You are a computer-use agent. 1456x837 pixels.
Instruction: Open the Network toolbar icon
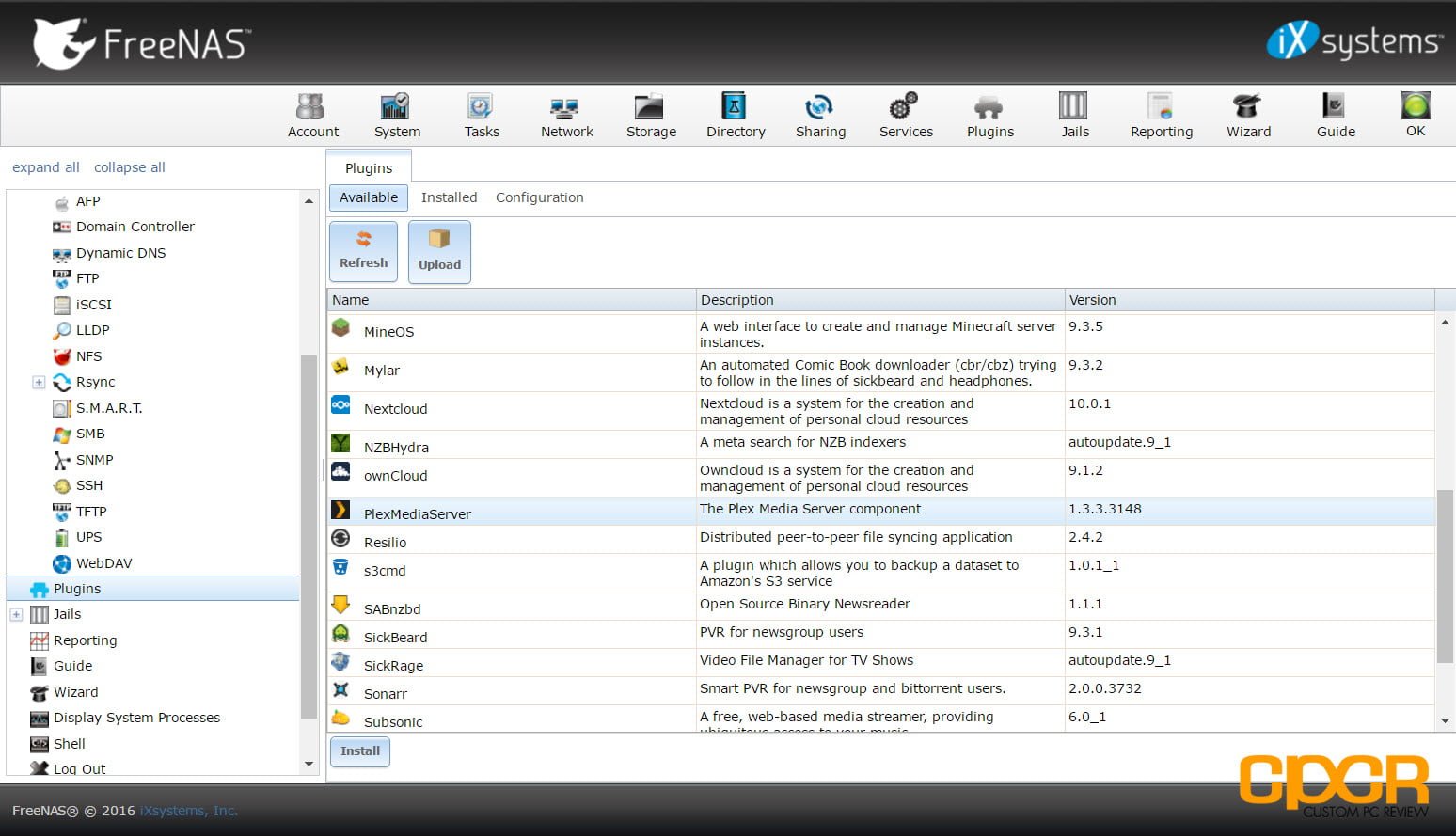click(x=566, y=116)
